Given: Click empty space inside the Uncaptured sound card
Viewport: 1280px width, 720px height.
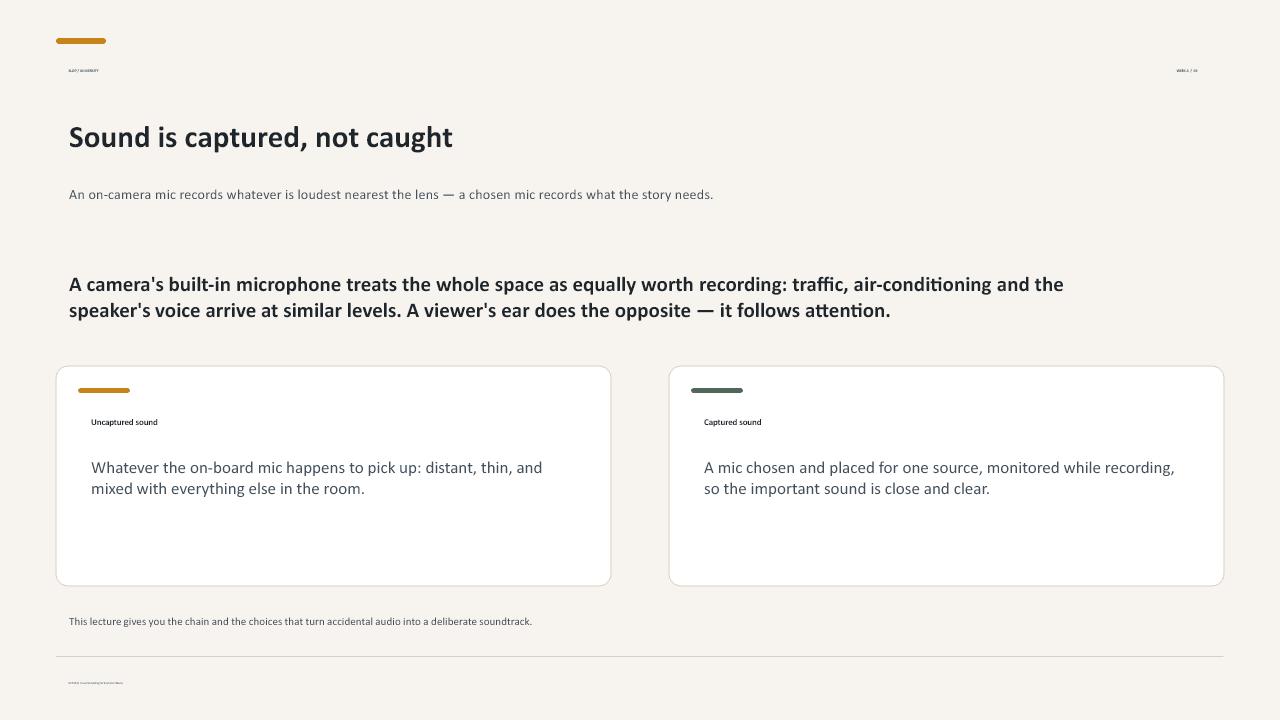Looking at the screenshot, I should (333, 545).
